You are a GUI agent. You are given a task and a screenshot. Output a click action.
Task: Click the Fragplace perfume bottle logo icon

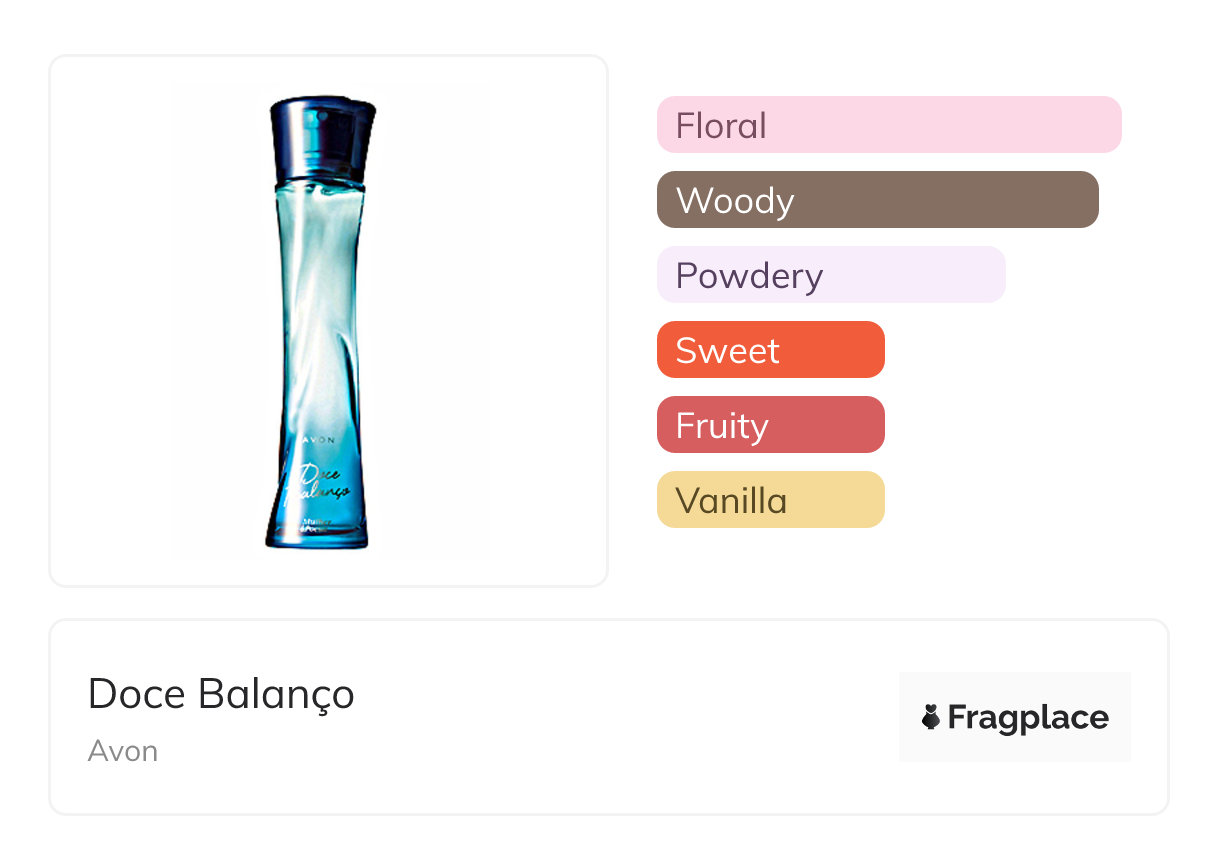(931, 717)
